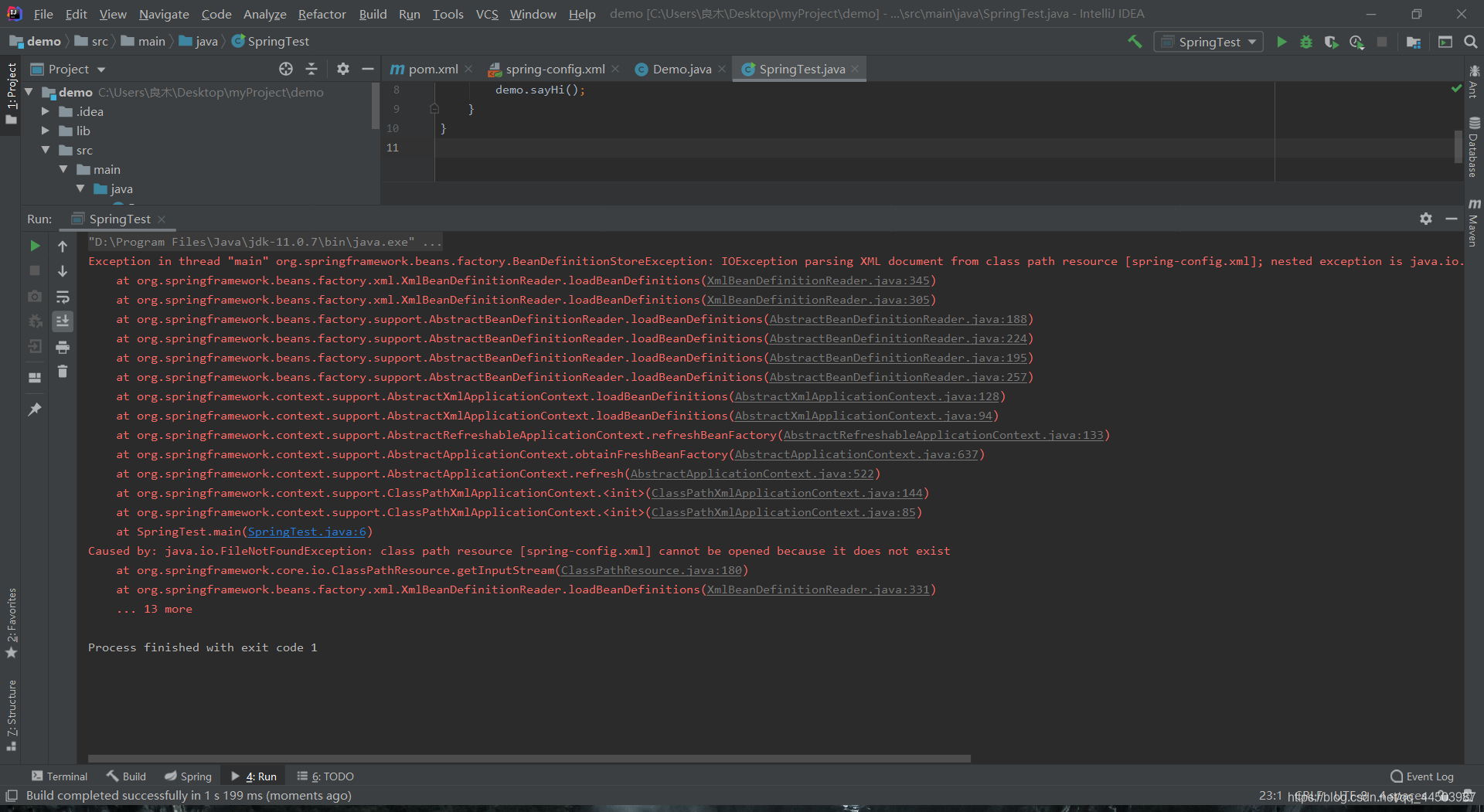Image resolution: width=1484 pixels, height=812 pixels.
Task: Click the Restore Layout icon in Run panel
Action: pyautogui.click(x=35, y=378)
